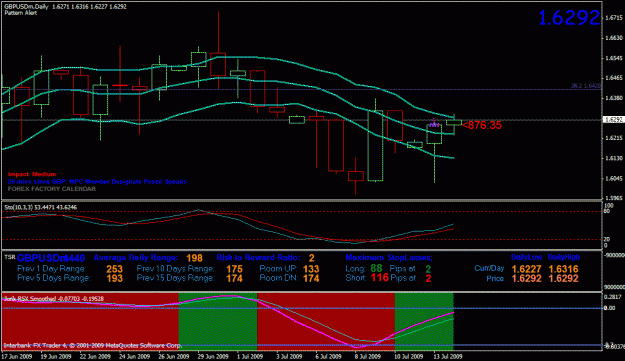
Task: Click the '29 Jun 2009' date on the time axis
Action: click(x=213, y=356)
